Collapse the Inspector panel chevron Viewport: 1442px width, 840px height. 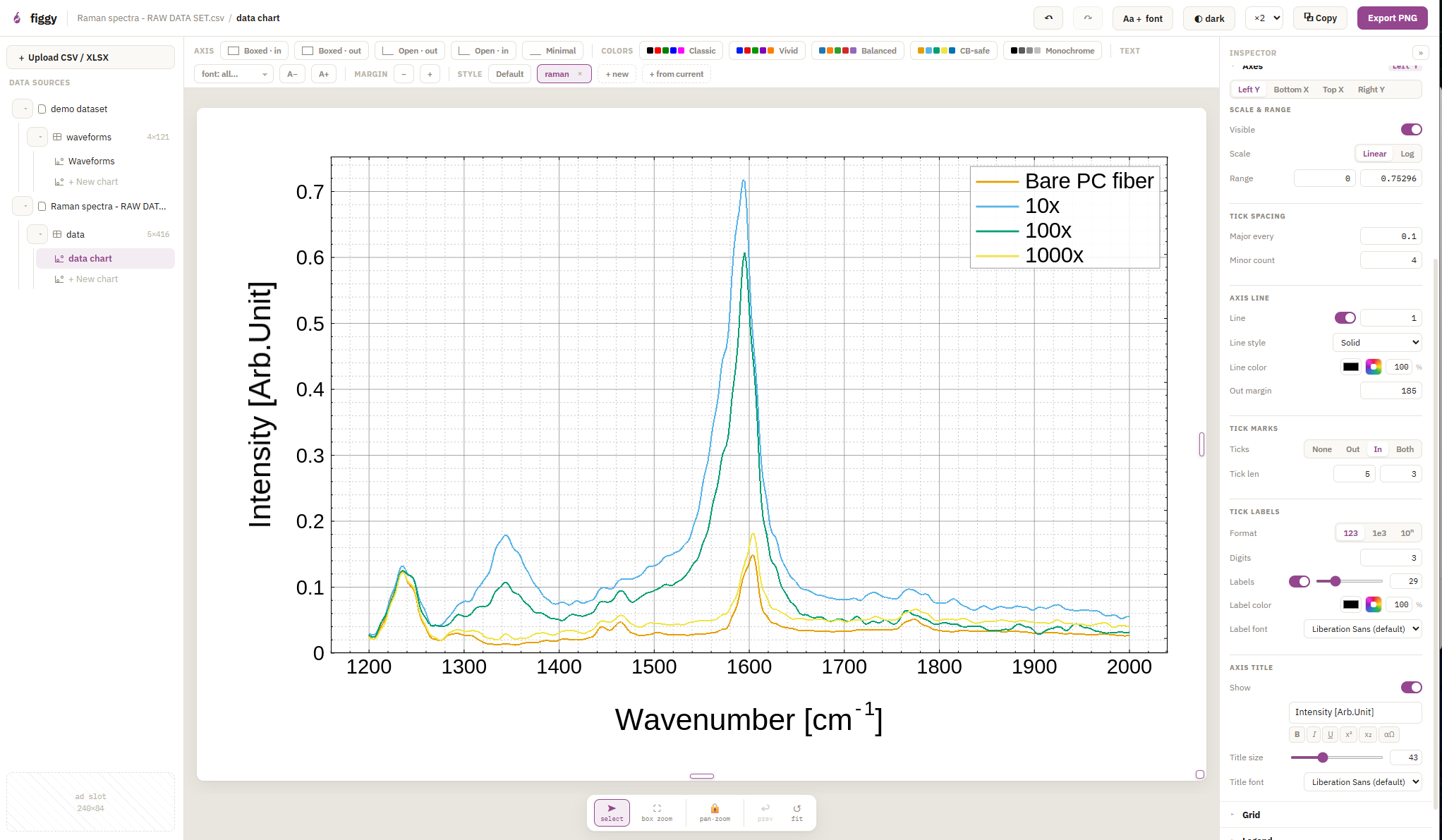(1420, 53)
